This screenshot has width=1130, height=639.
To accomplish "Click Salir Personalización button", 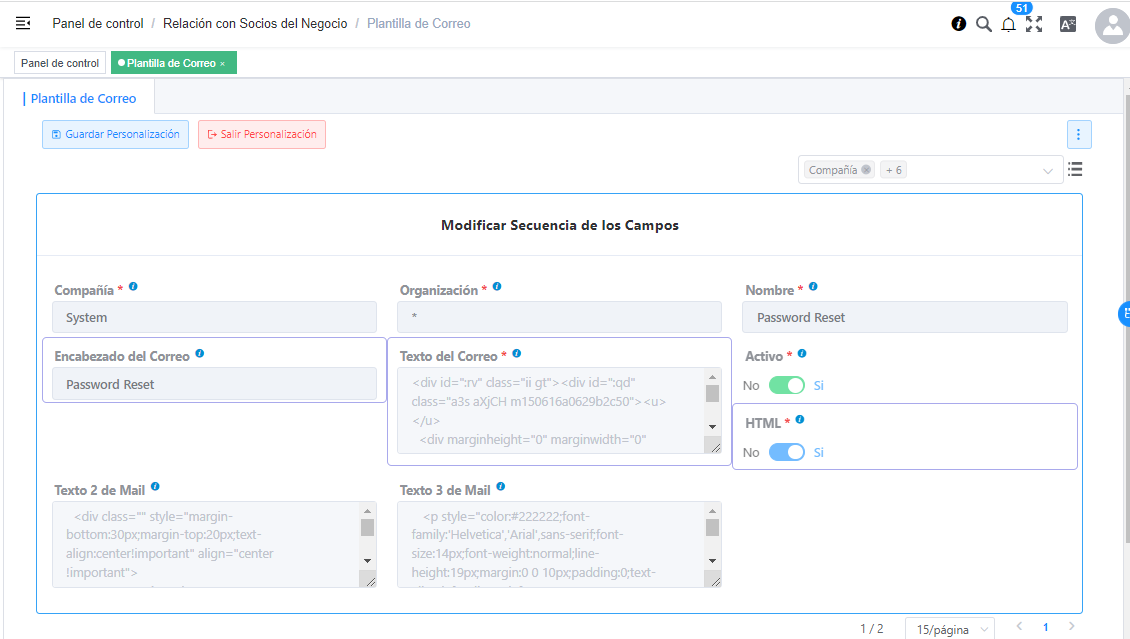I will point(261,134).
